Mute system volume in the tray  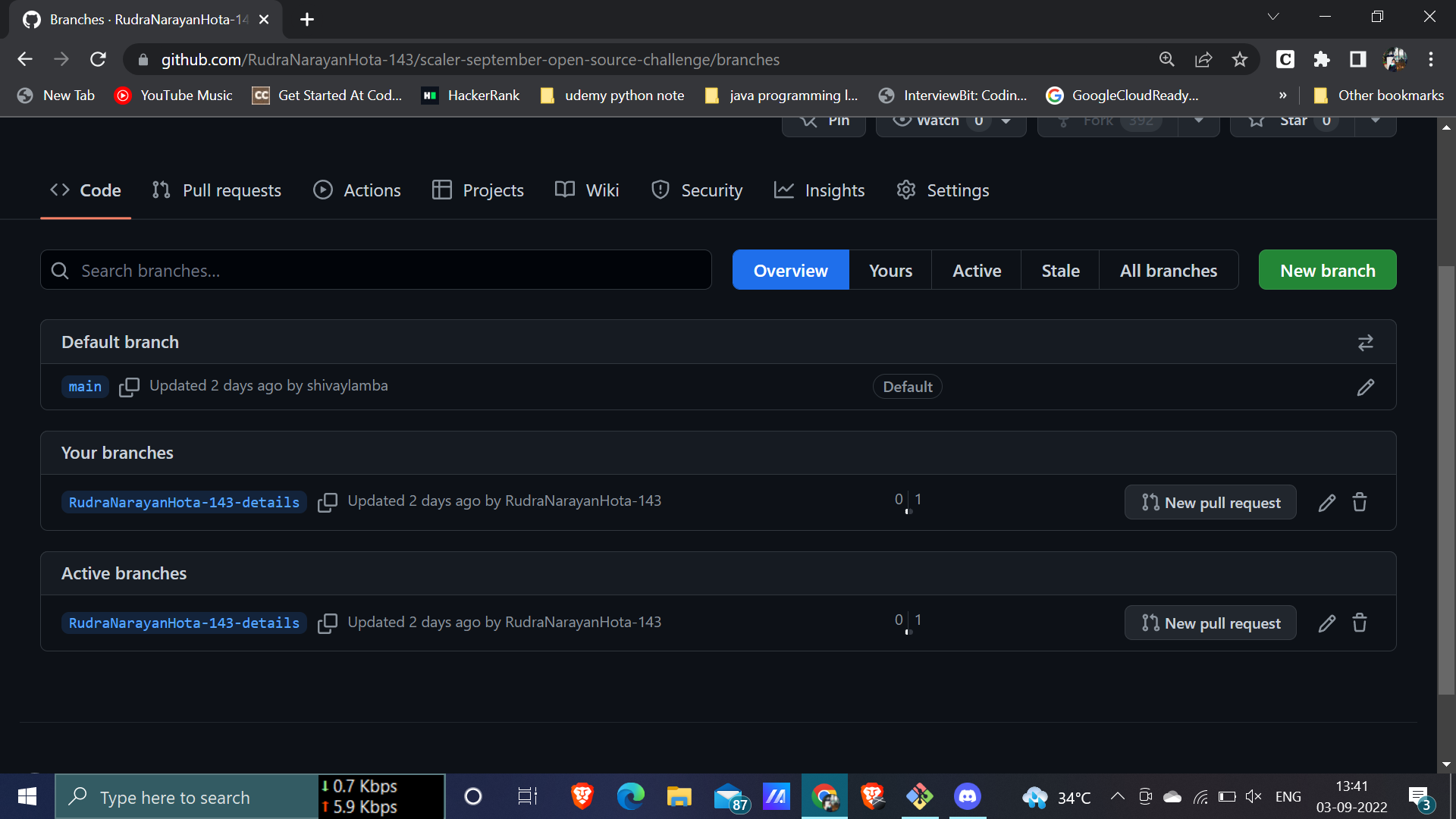[1254, 796]
